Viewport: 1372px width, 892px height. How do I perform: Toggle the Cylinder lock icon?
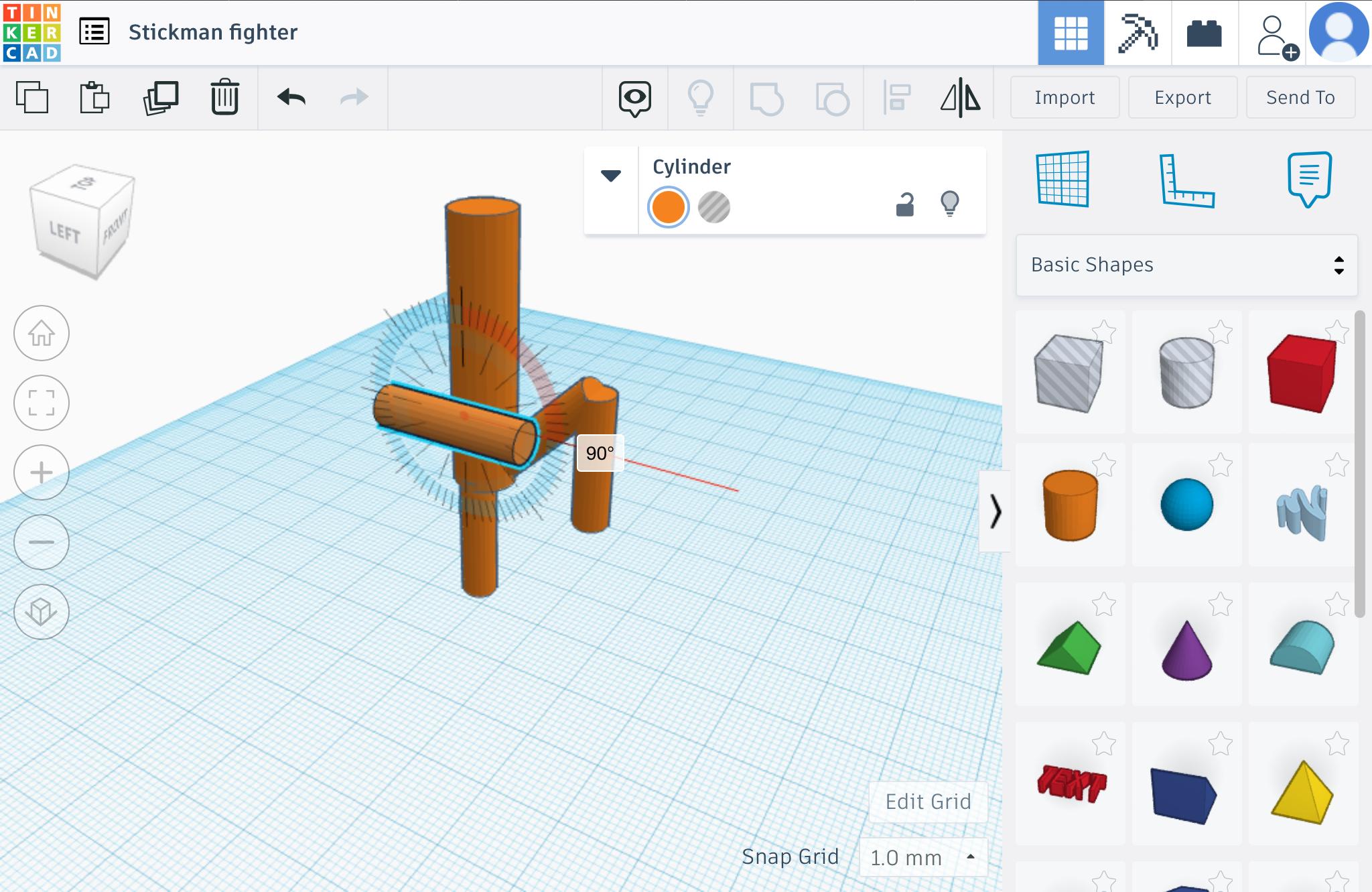click(904, 204)
